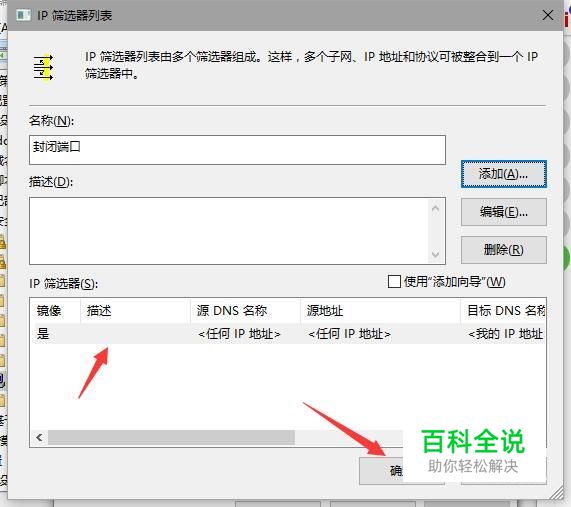
Task: Select the filter row with 是 in 镜像 column
Action: (288, 334)
